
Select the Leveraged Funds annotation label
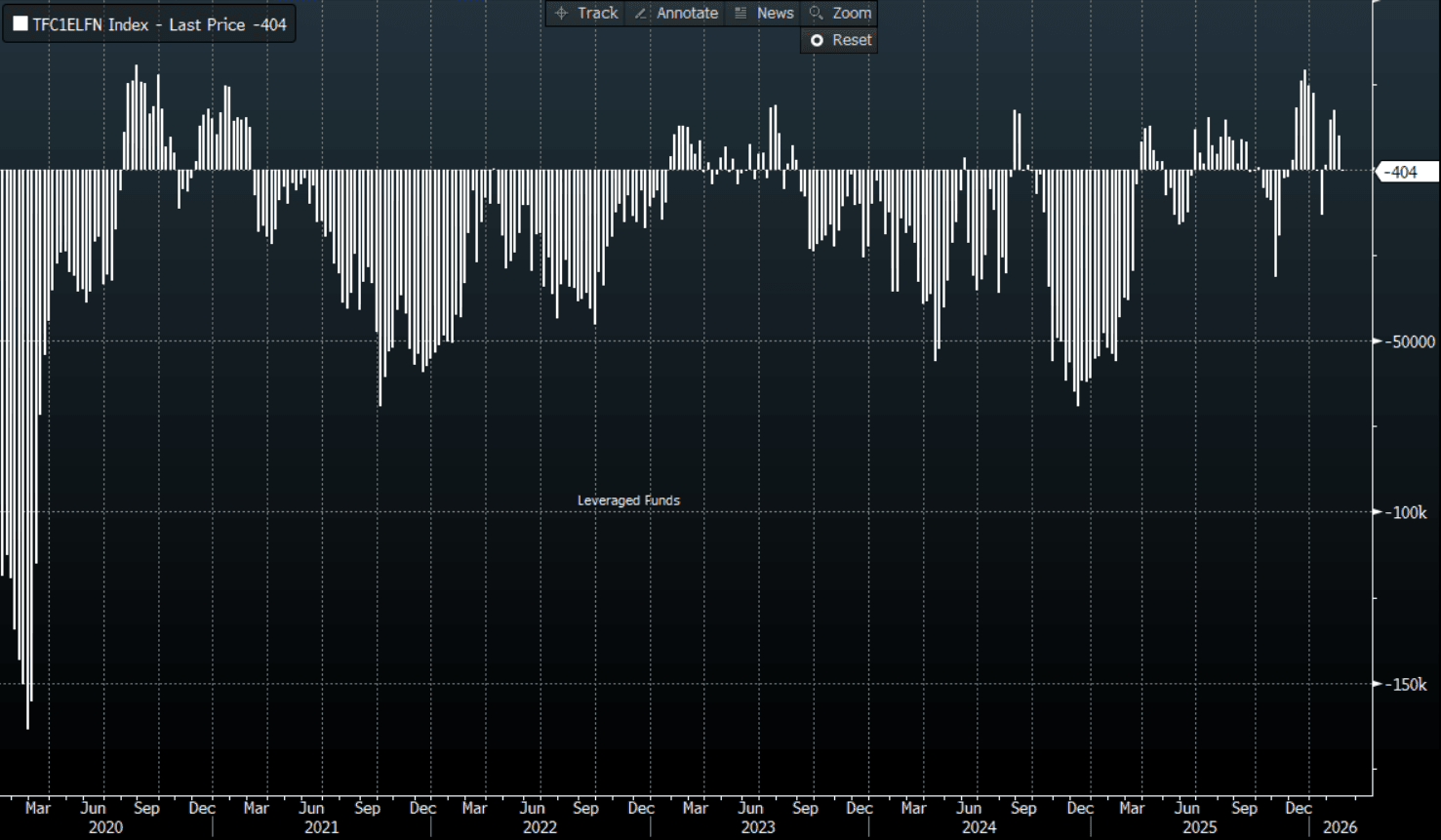pyautogui.click(x=628, y=500)
